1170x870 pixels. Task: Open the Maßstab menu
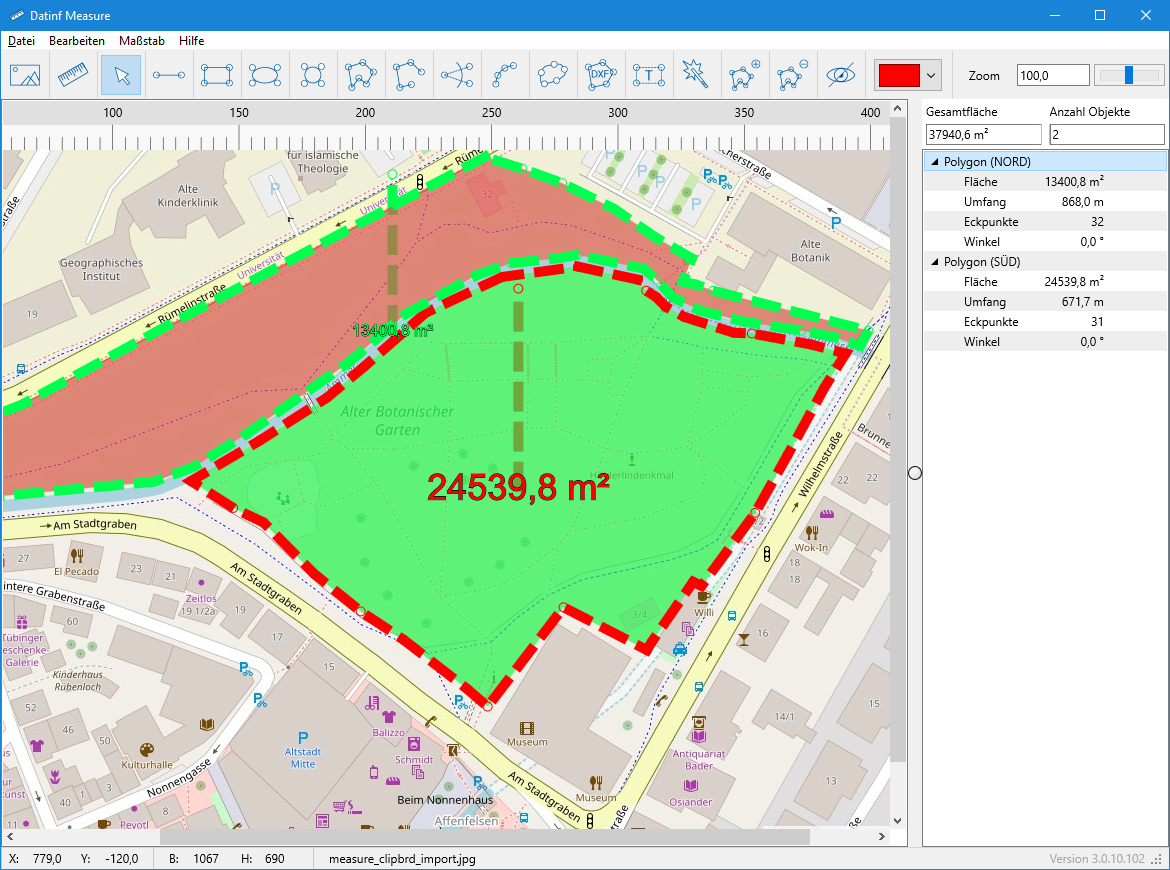coord(141,41)
